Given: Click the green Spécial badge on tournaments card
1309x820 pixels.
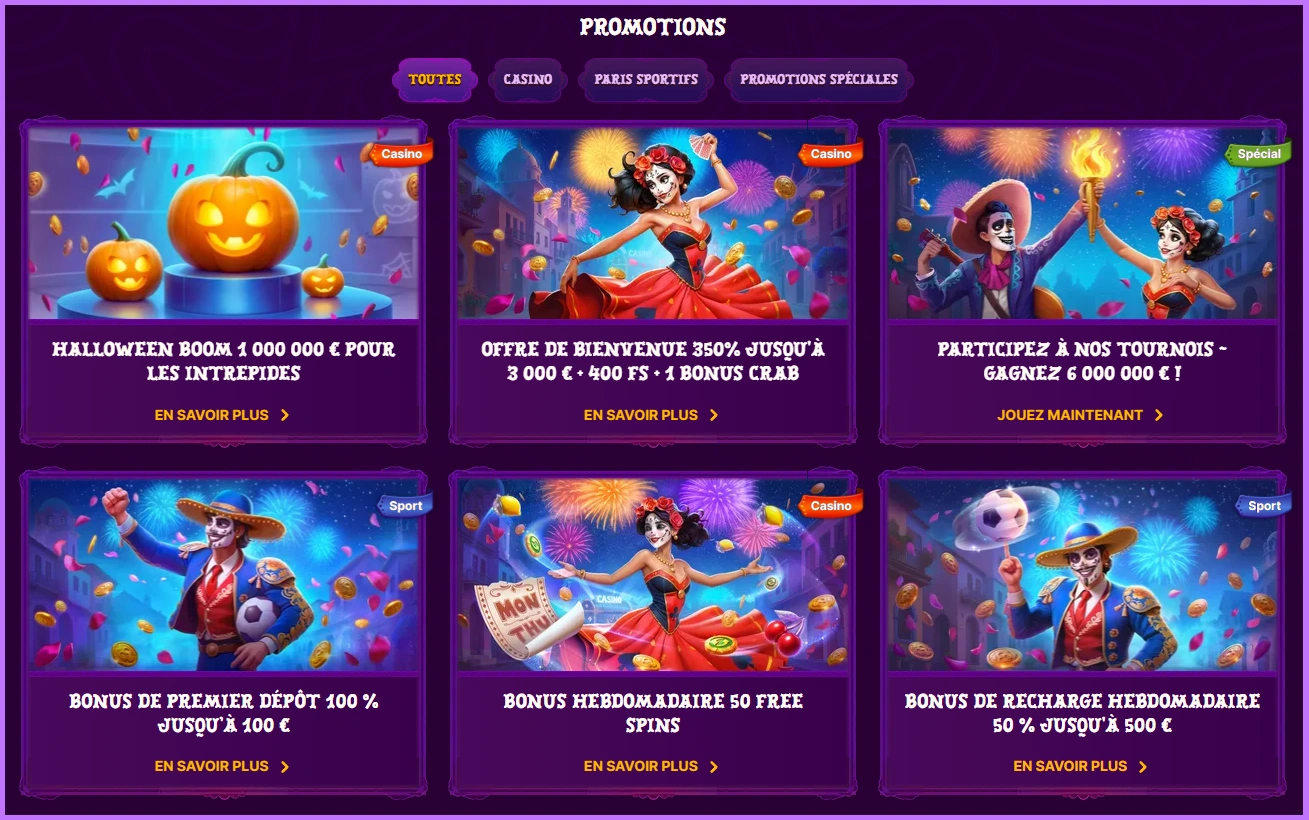Looking at the screenshot, I should point(1259,154).
